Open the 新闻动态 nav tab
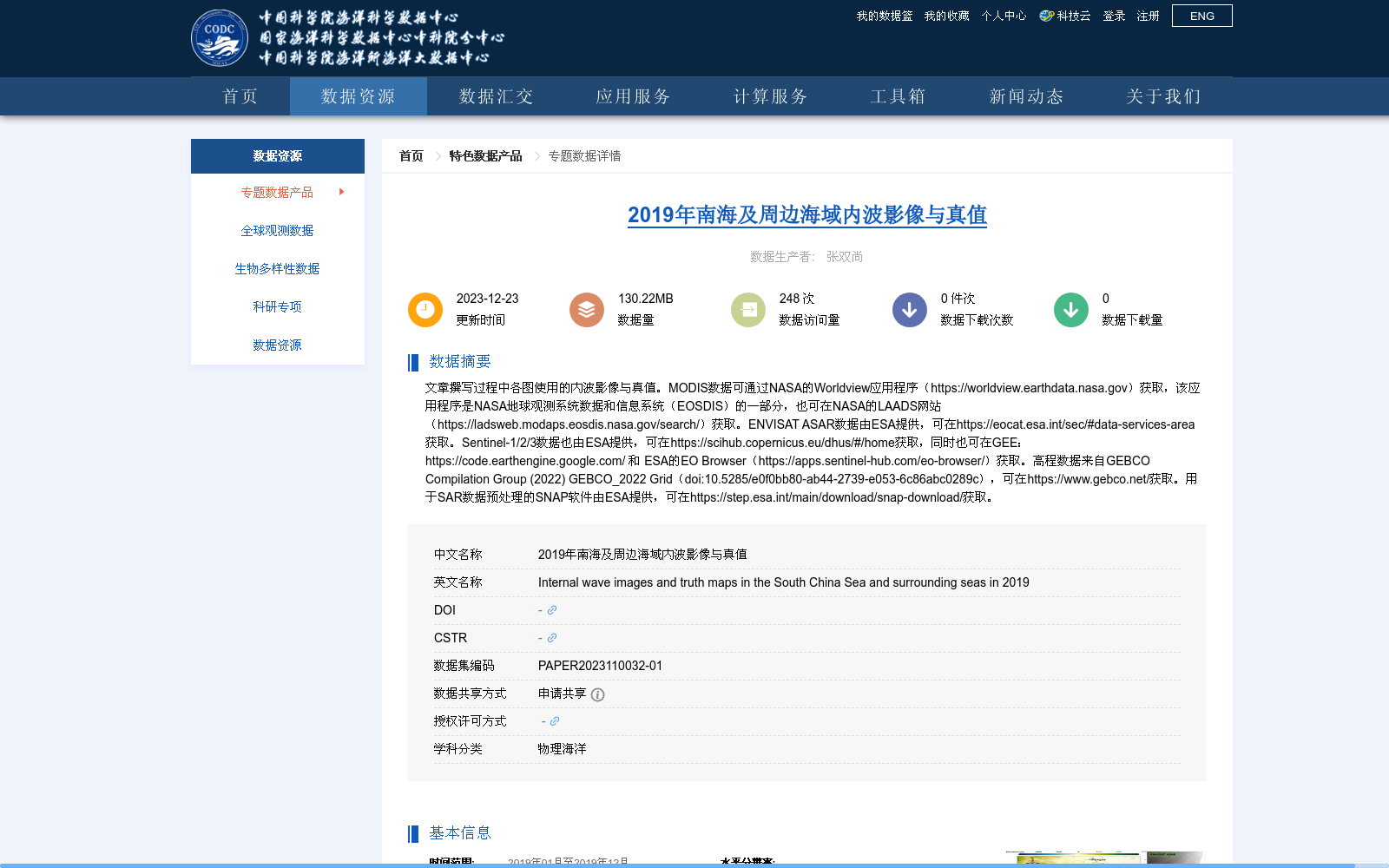Screen dimensions: 1389x868 (1026, 96)
